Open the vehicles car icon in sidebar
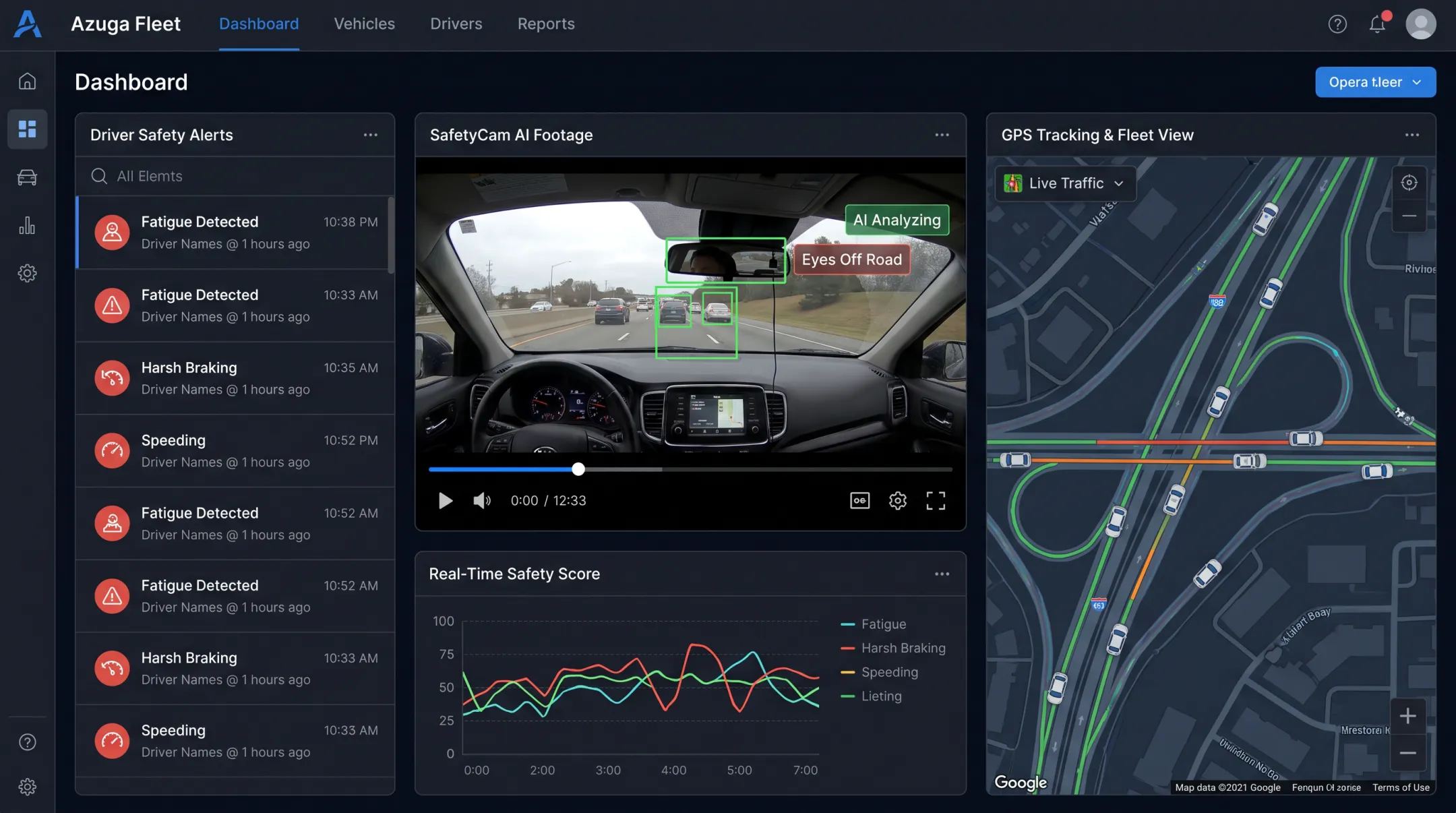The height and width of the screenshot is (813, 1456). coord(27,177)
